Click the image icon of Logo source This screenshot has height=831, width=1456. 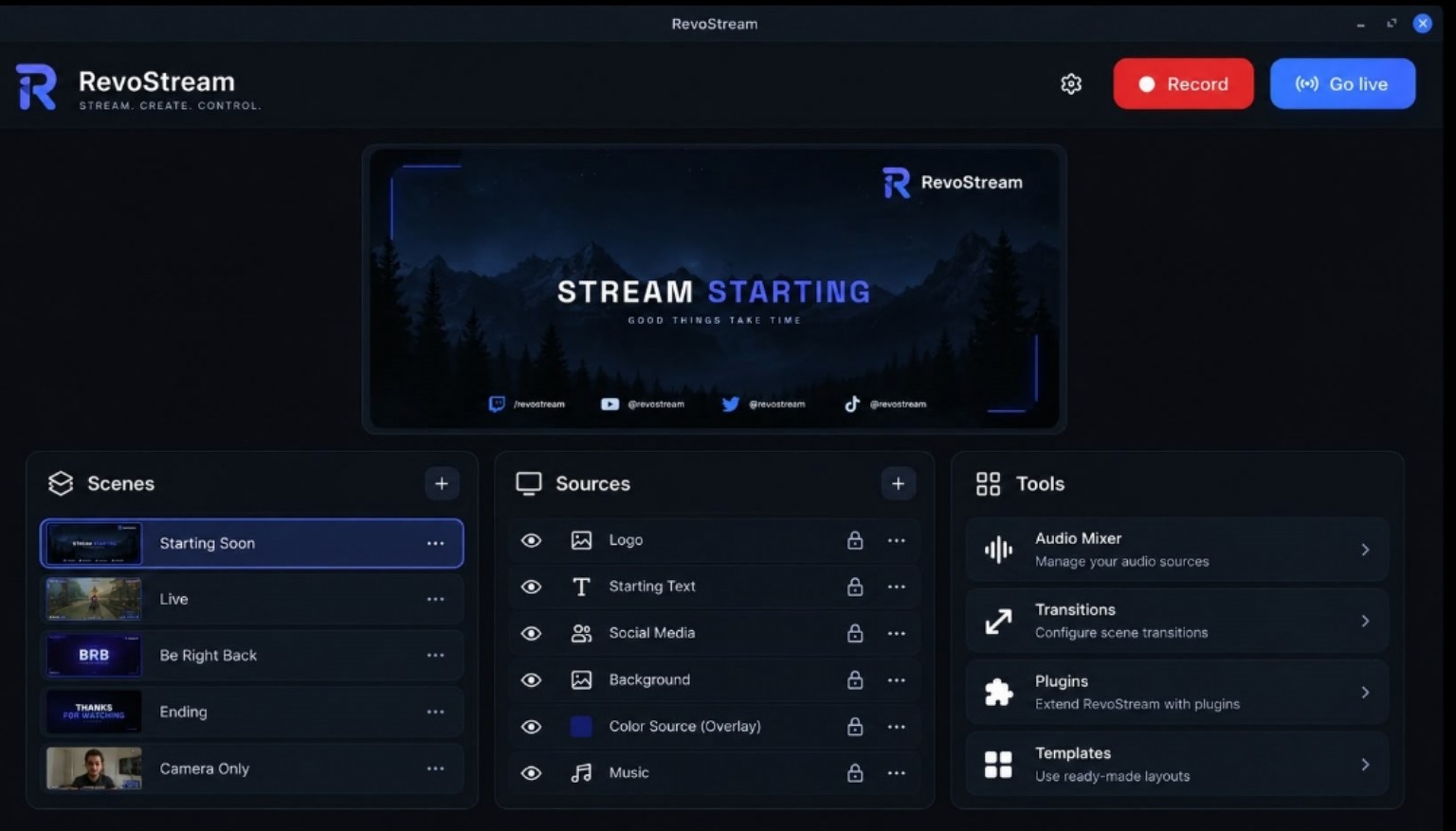581,540
